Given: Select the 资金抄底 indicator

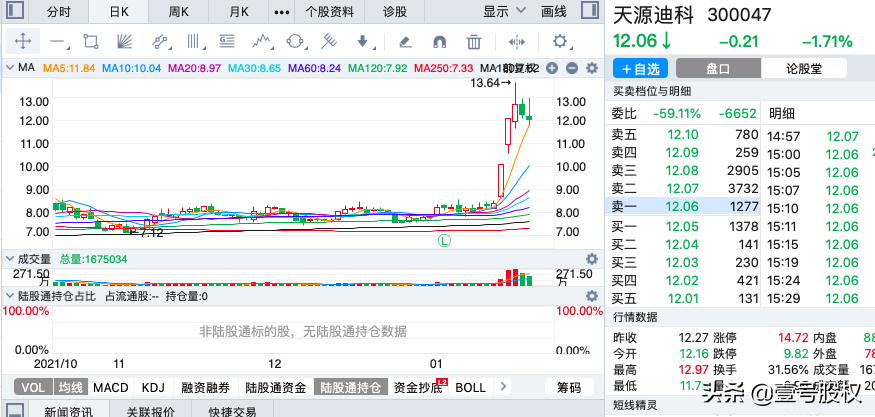Looking at the screenshot, I should click(418, 387).
